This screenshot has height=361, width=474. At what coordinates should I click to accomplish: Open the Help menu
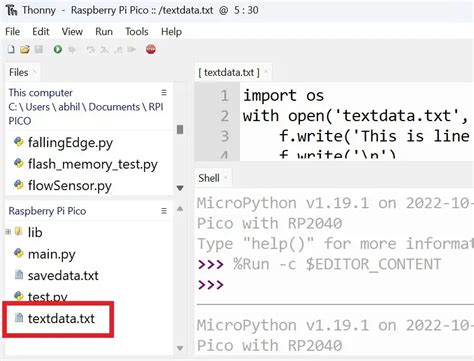[x=171, y=32]
